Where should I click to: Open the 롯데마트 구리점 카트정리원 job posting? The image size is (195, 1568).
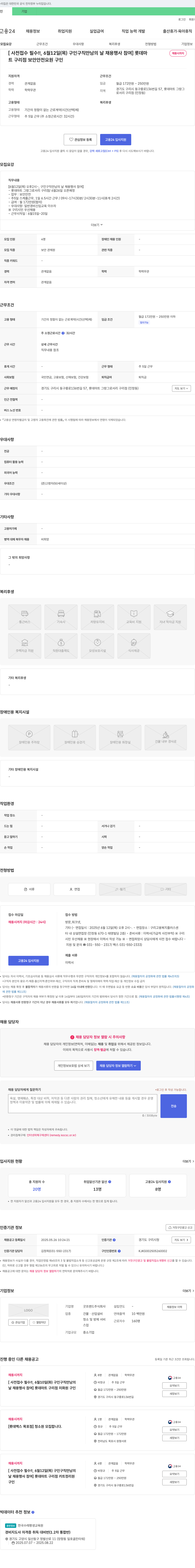(42, 1476)
